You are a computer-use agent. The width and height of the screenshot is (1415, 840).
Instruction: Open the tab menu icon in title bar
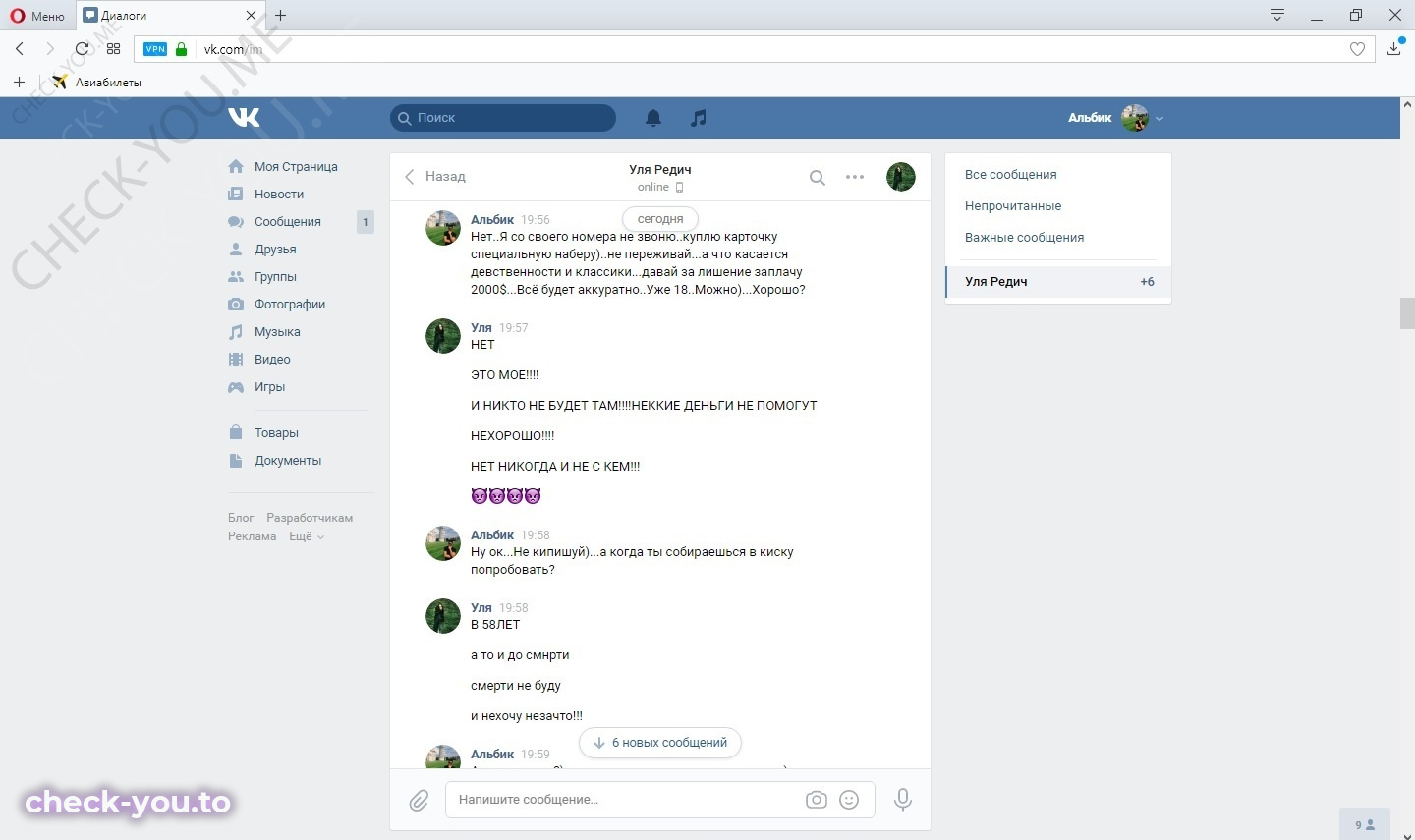click(x=1277, y=15)
